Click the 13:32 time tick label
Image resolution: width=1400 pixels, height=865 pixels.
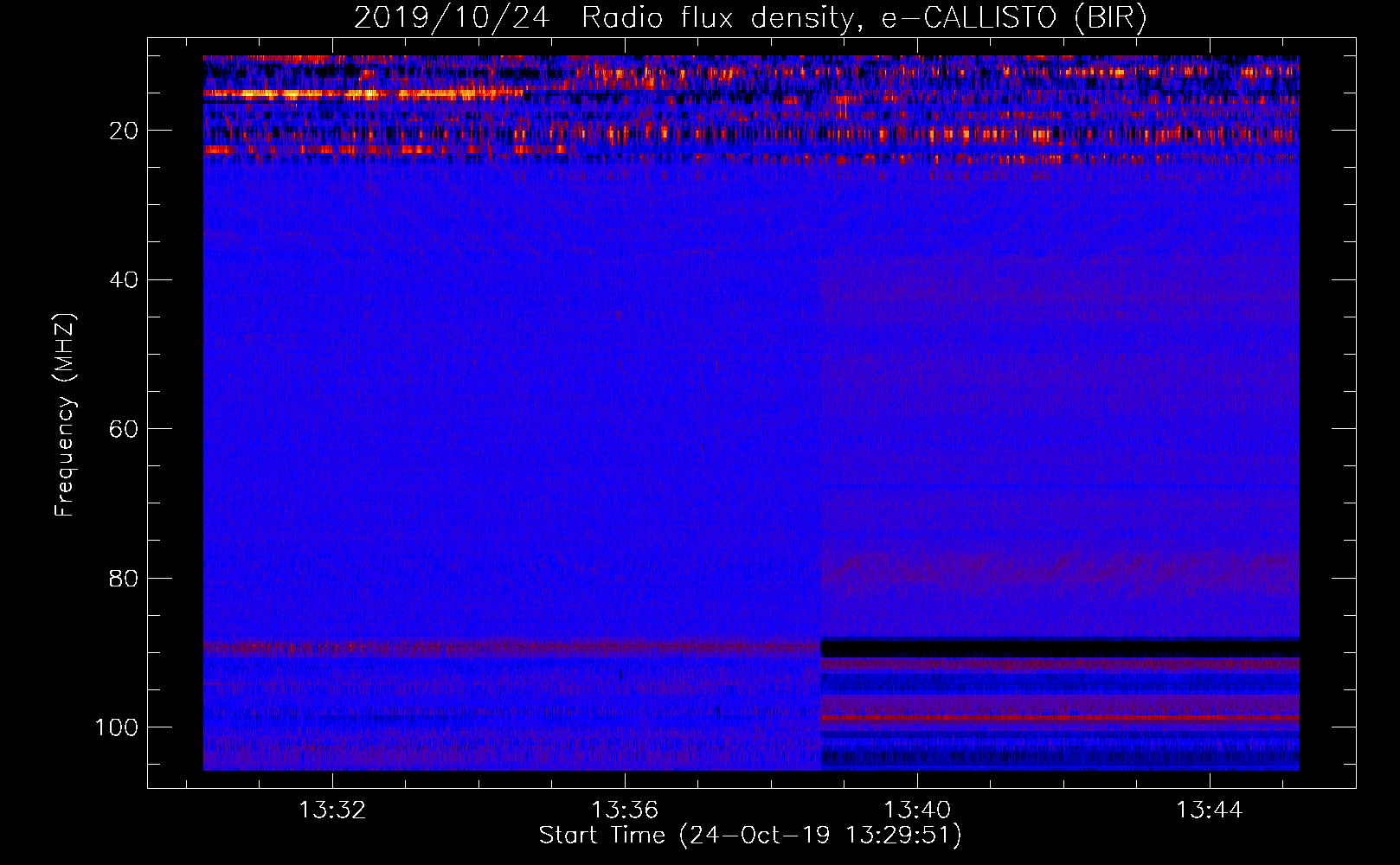(332, 811)
